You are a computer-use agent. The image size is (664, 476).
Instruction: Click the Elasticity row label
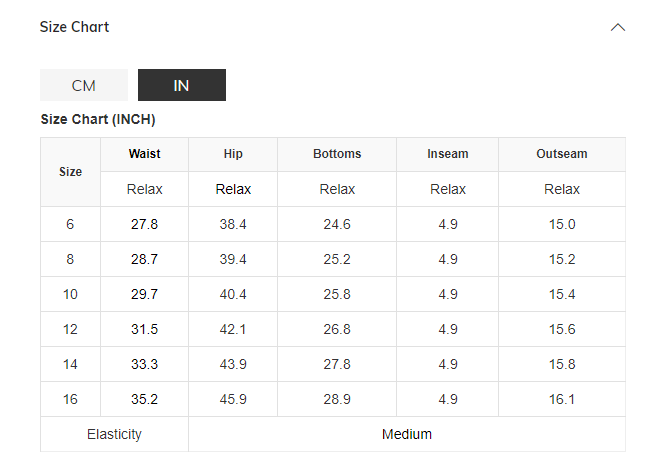tap(114, 434)
